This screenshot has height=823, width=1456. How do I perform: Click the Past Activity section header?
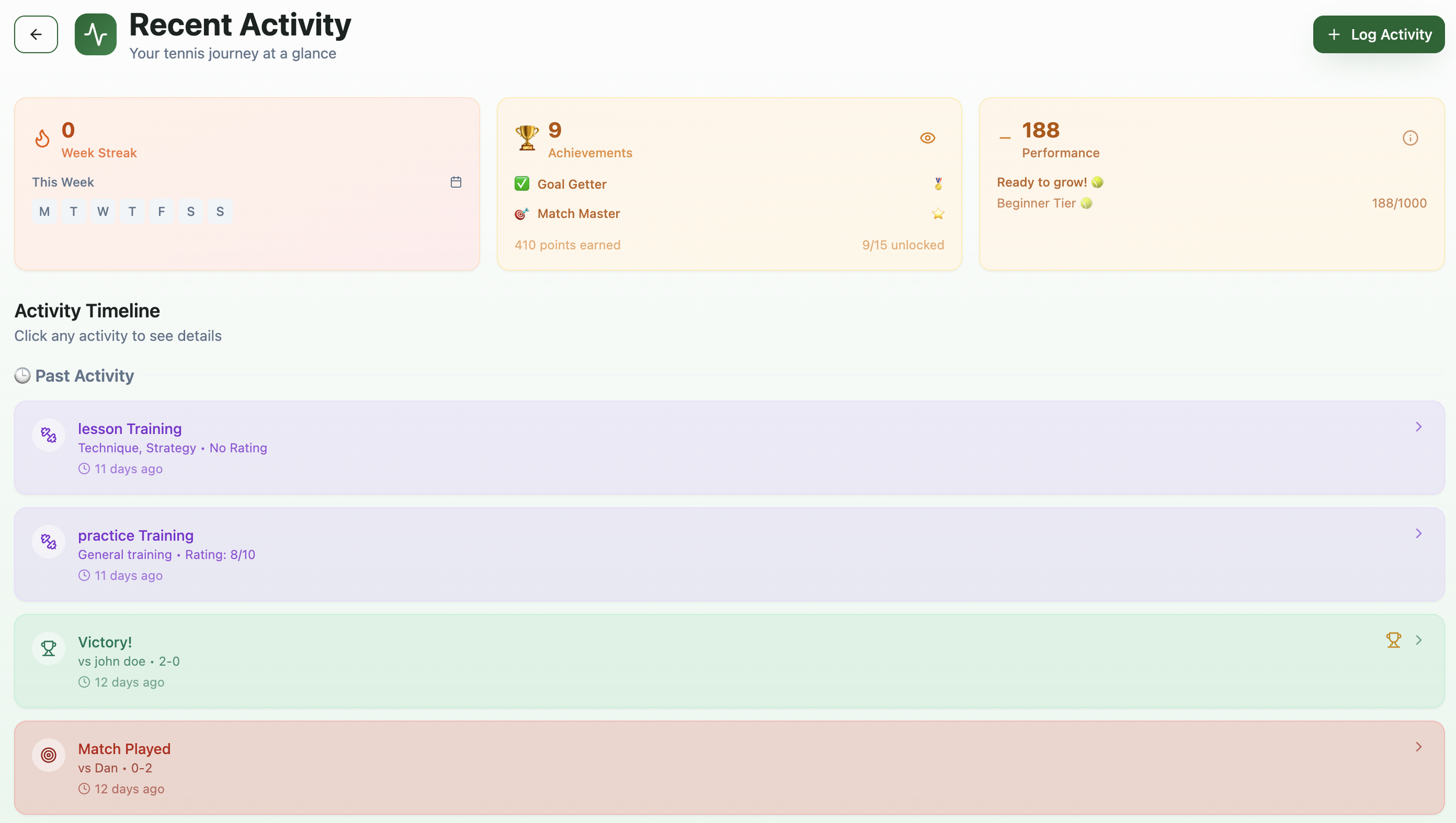84,376
